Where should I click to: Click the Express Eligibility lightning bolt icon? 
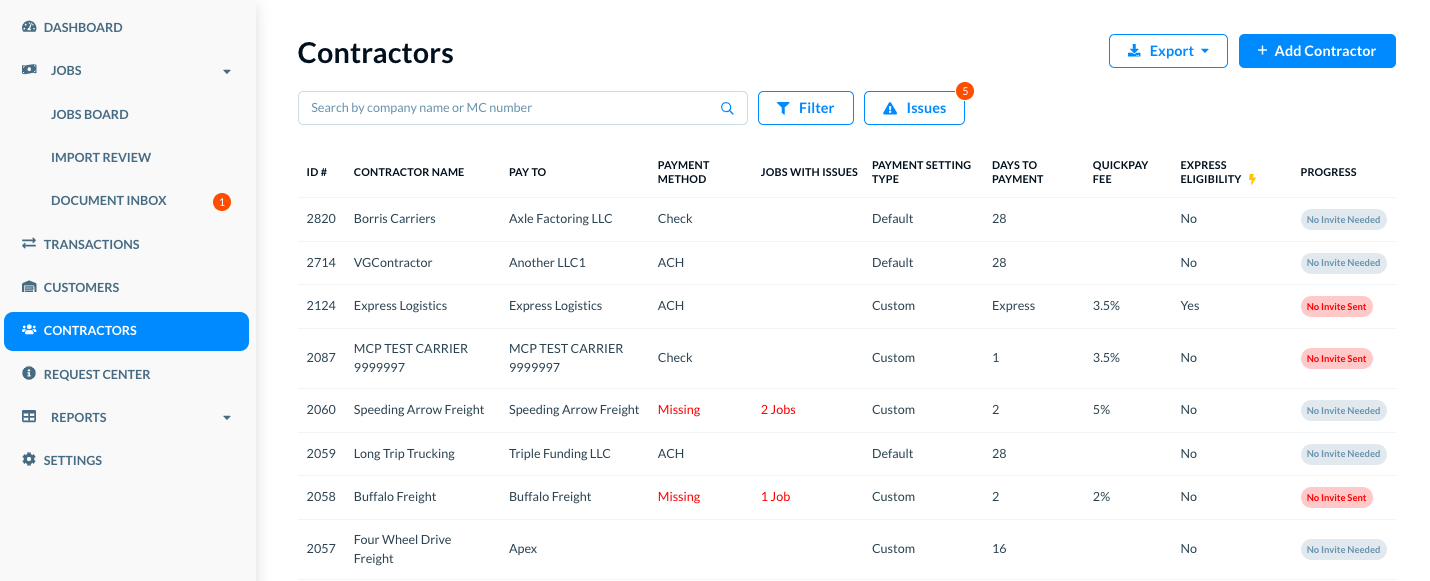tap(1252, 179)
